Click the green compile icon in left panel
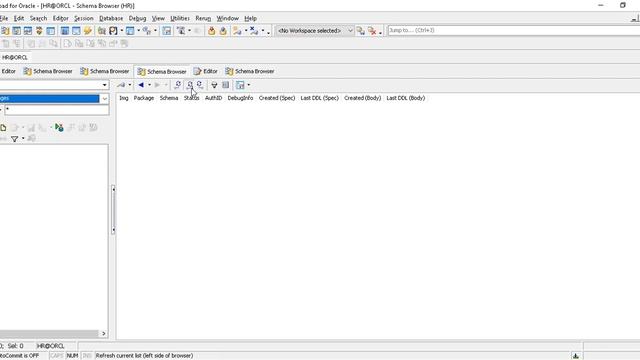Screen dimensions: 640x360 pyautogui.click(x=59, y=128)
